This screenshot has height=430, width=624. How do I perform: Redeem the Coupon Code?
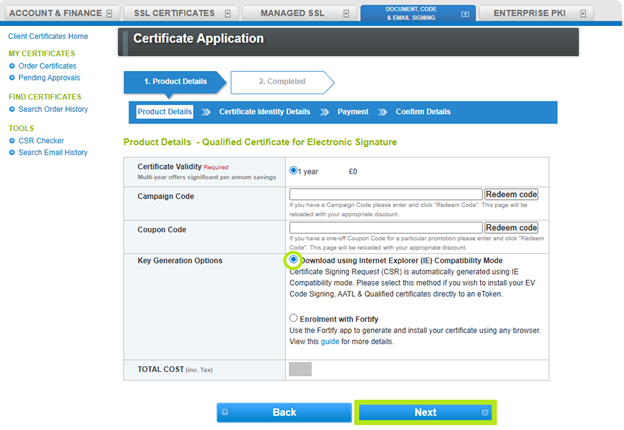tap(511, 228)
